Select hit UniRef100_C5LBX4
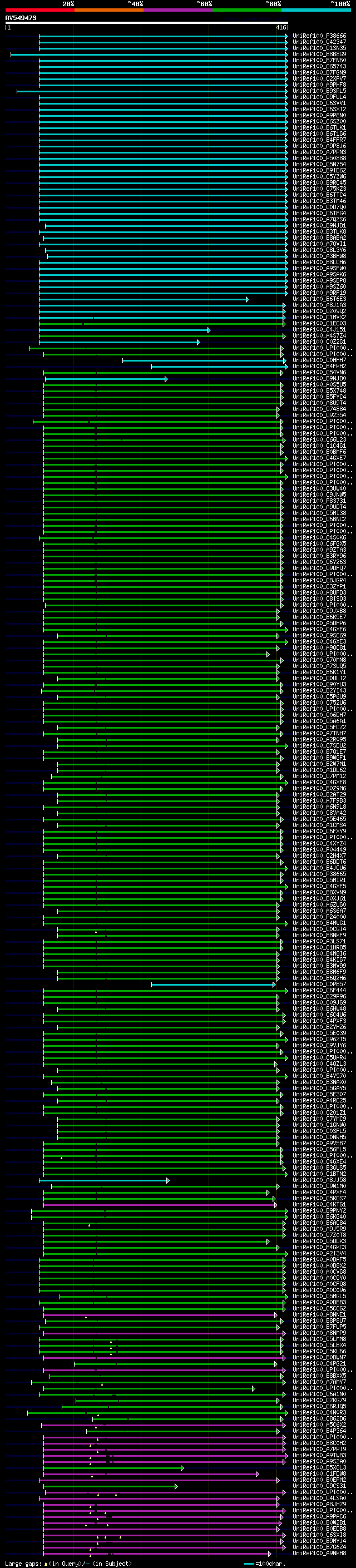This screenshot has height=1568, width=356. 319,1345
